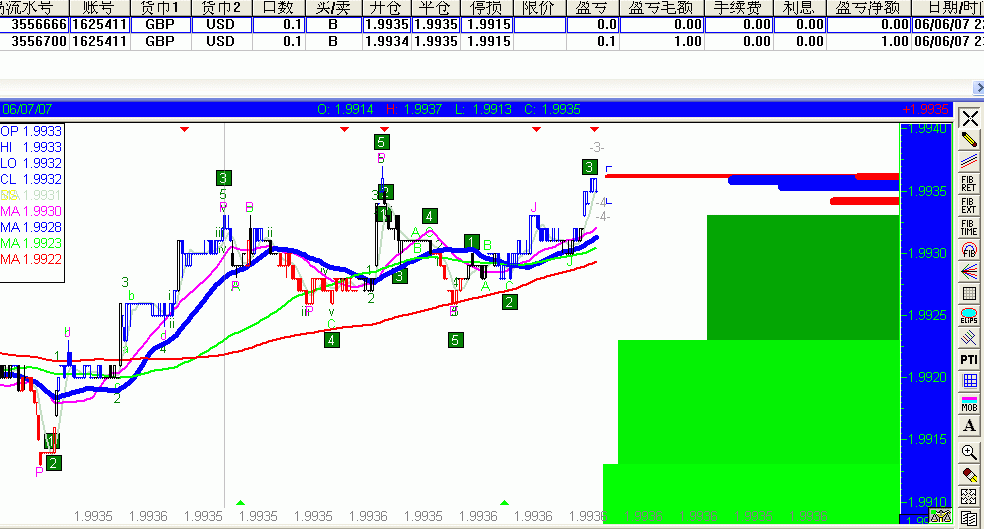984x529 pixels.
Task: Click the green MA 1.9923 legend entry
Action: point(31,243)
